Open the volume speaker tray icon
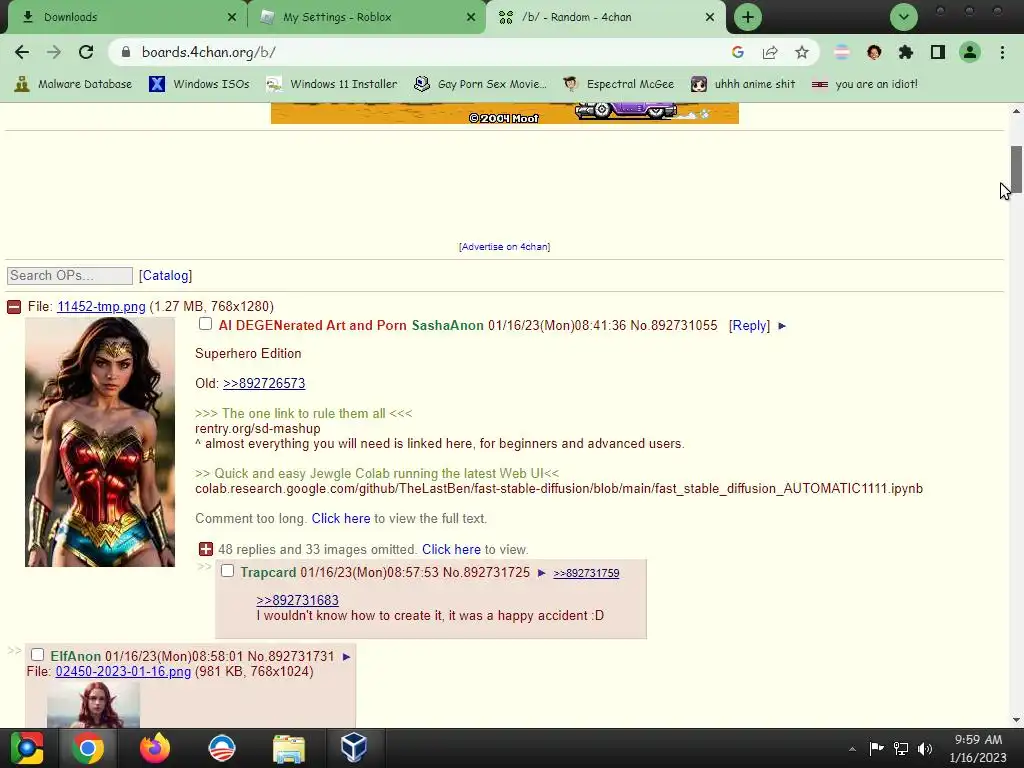Image resolution: width=1024 pixels, height=768 pixels. [x=925, y=749]
